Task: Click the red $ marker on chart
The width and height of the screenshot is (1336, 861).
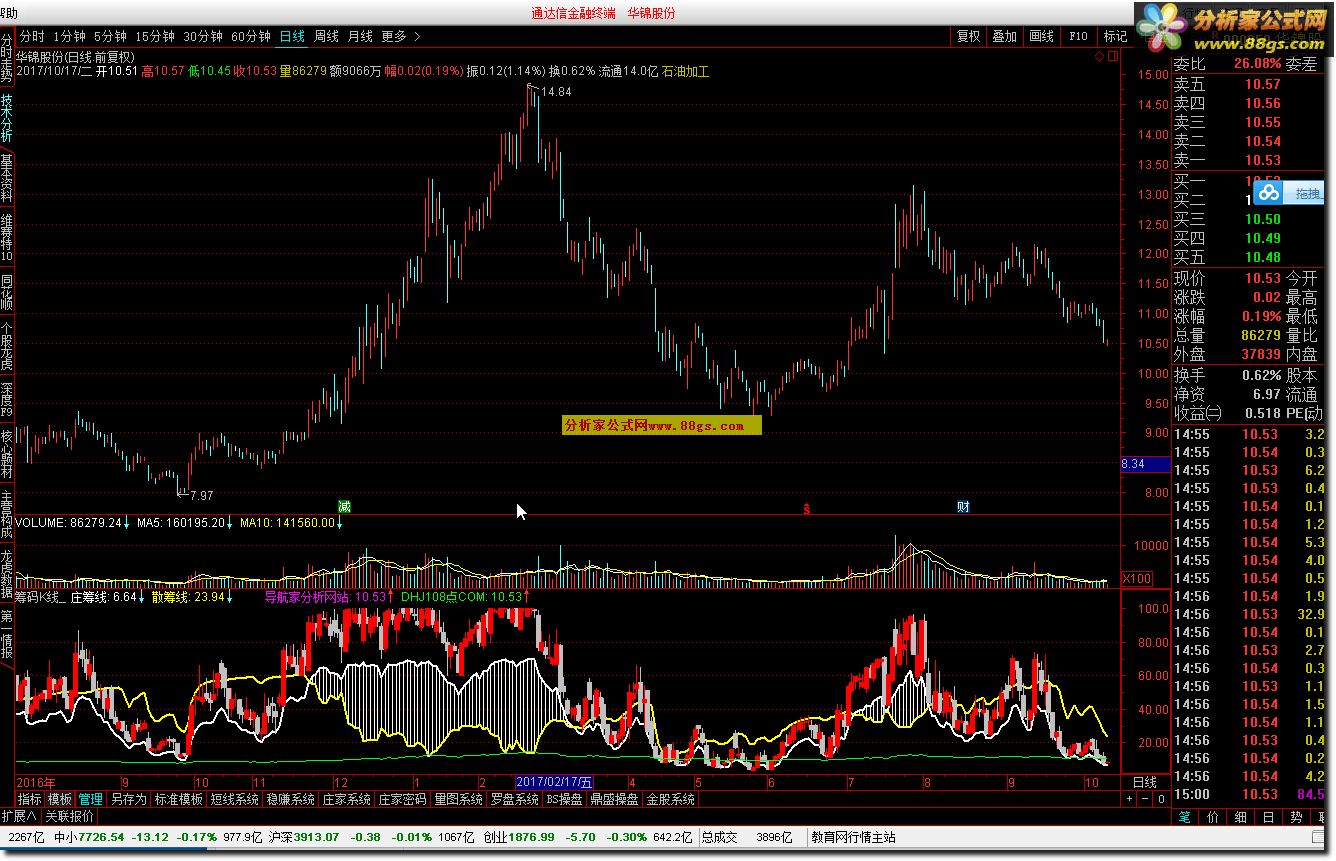Action: pos(807,508)
